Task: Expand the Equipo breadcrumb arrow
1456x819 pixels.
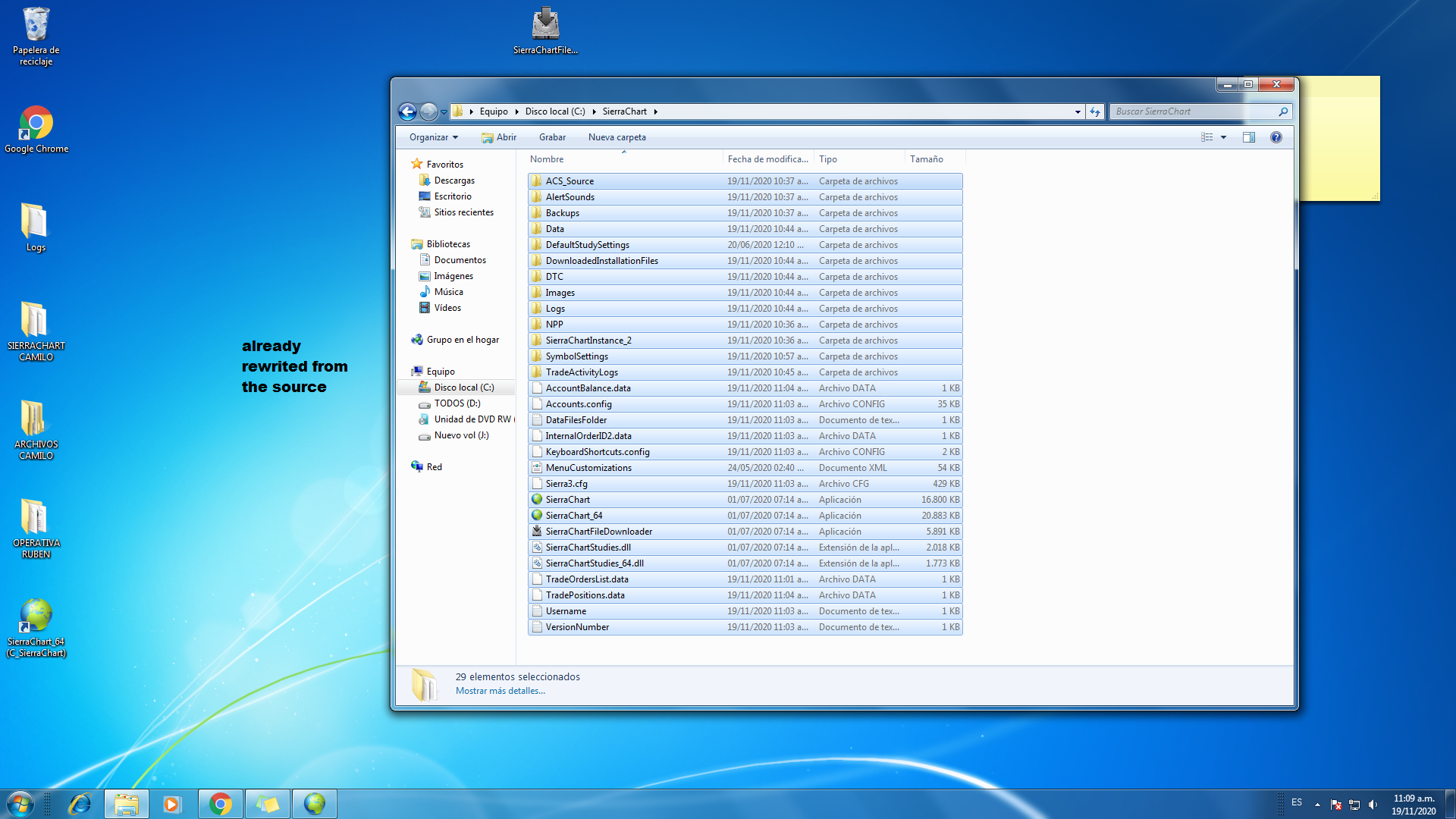Action: point(516,111)
